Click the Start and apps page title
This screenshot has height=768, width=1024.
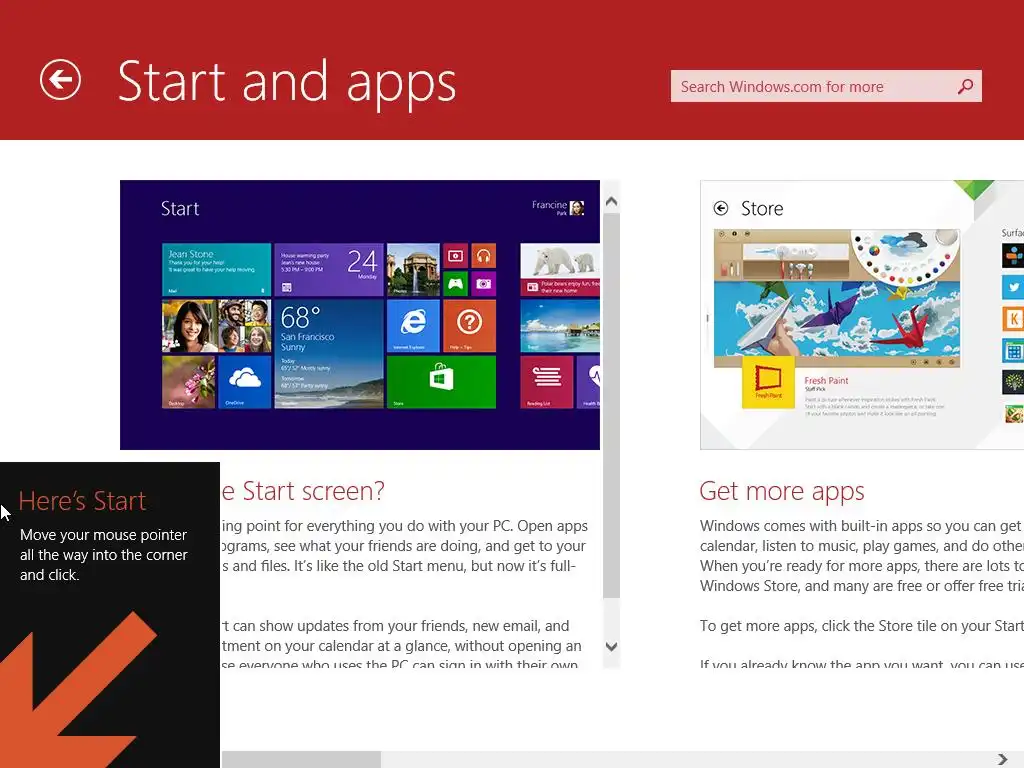click(287, 82)
